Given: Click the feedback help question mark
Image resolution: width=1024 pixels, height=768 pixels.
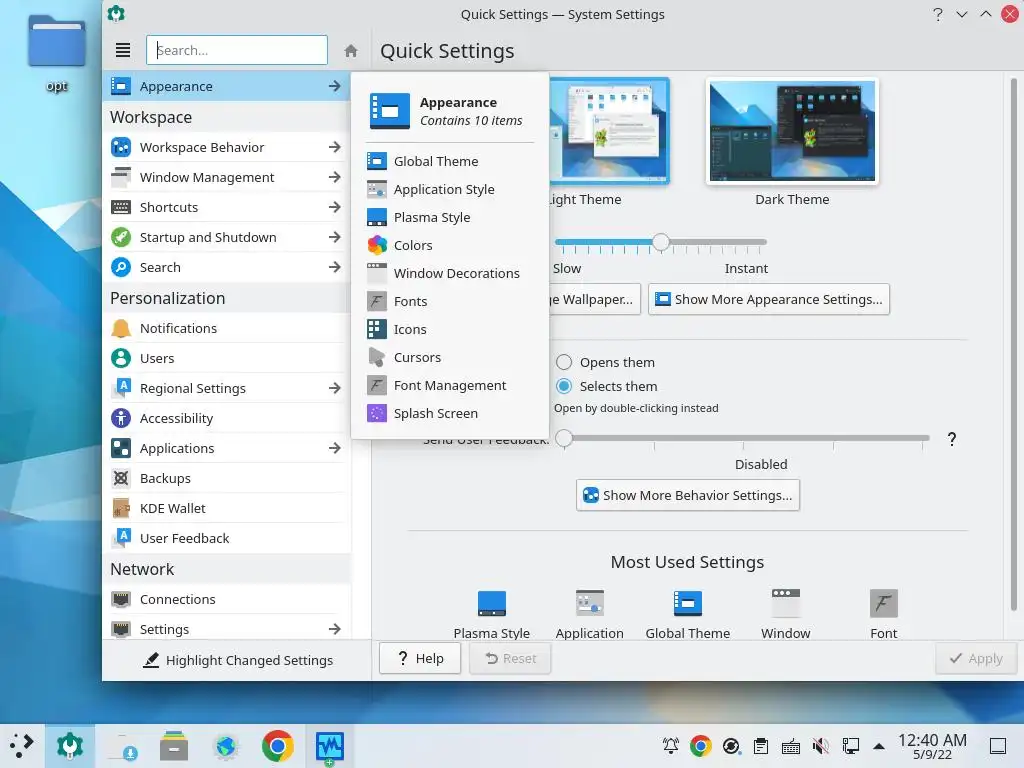Looking at the screenshot, I should 952,439.
